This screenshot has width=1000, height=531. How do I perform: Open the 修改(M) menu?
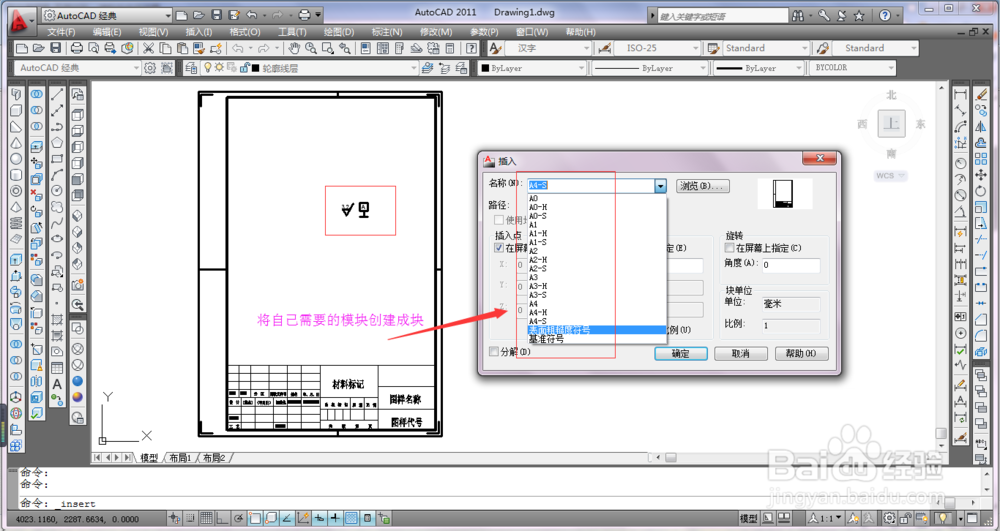click(x=436, y=32)
